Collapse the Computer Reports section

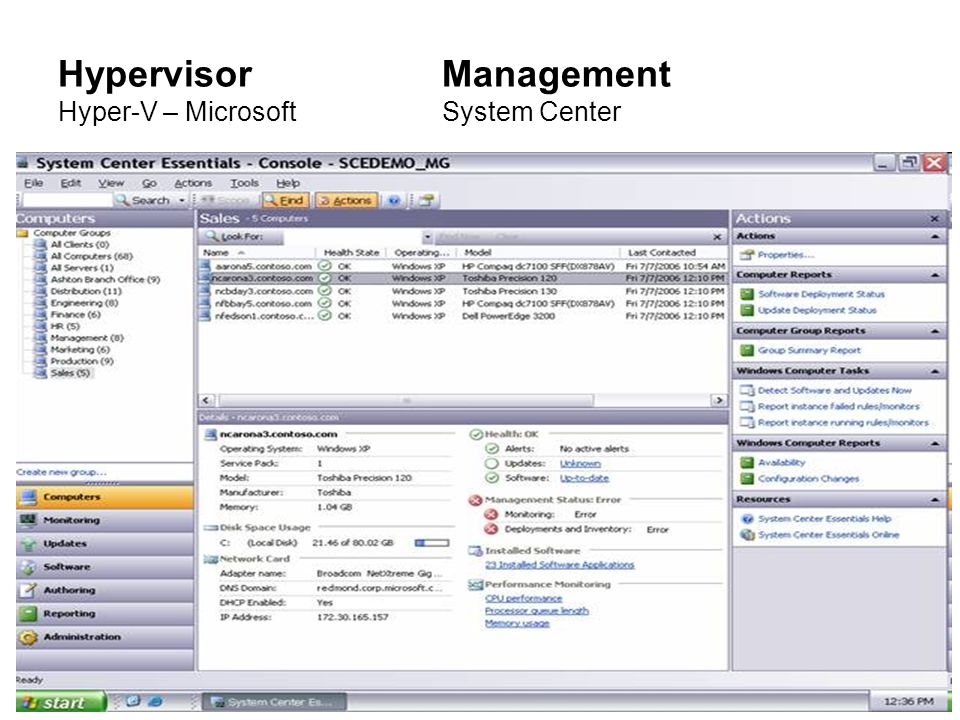coord(935,275)
